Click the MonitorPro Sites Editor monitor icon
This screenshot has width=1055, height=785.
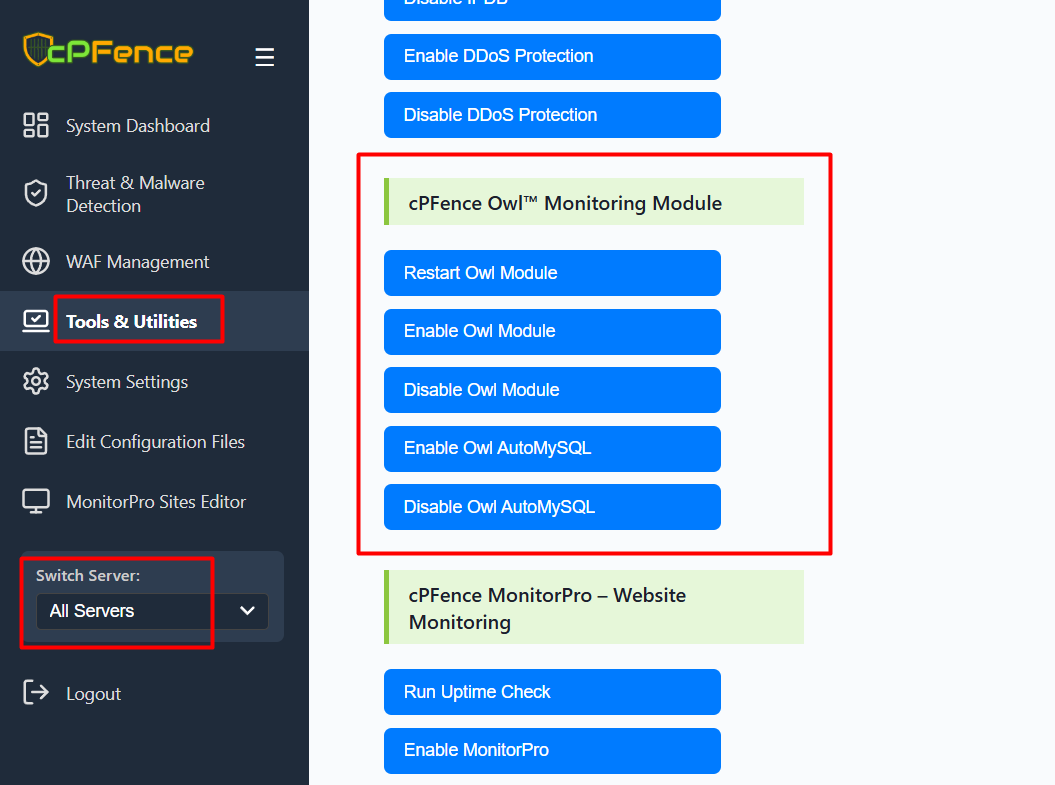[x=36, y=502]
